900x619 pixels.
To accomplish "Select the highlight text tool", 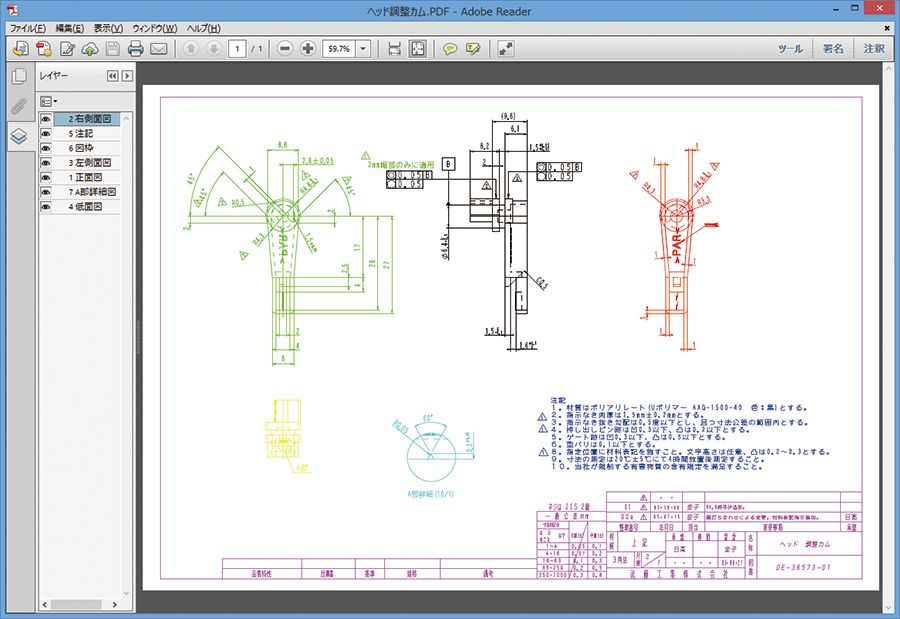I will pos(473,48).
